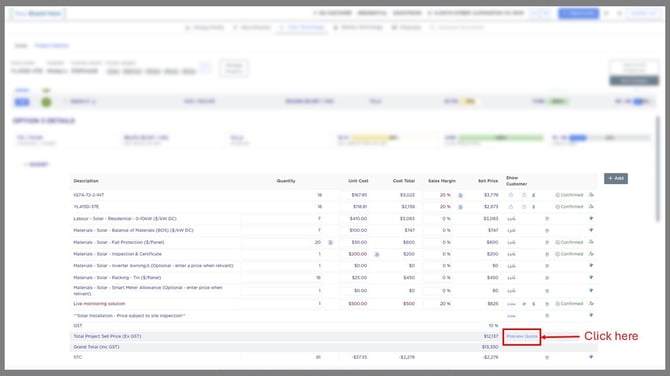Click Confirmed status in Fall Protection row
The height and width of the screenshot is (376, 670).
(569, 242)
